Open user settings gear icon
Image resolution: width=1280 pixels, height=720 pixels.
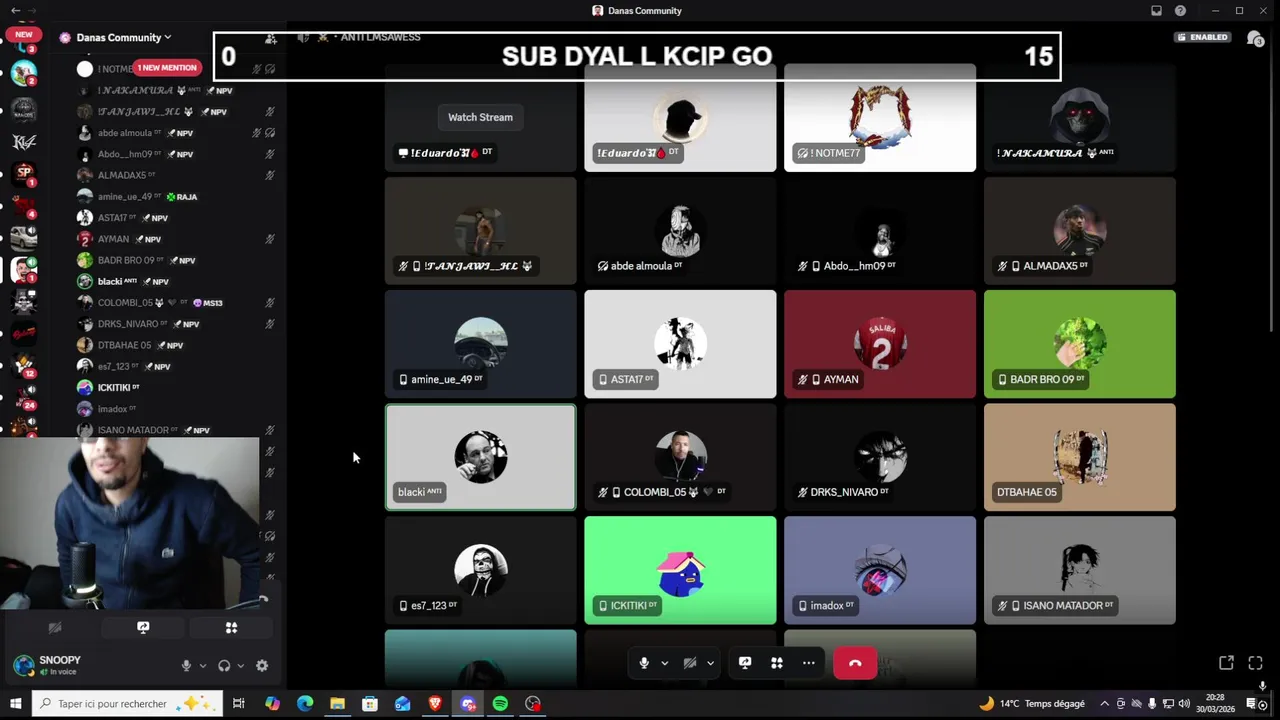pyautogui.click(x=262, y=666)
